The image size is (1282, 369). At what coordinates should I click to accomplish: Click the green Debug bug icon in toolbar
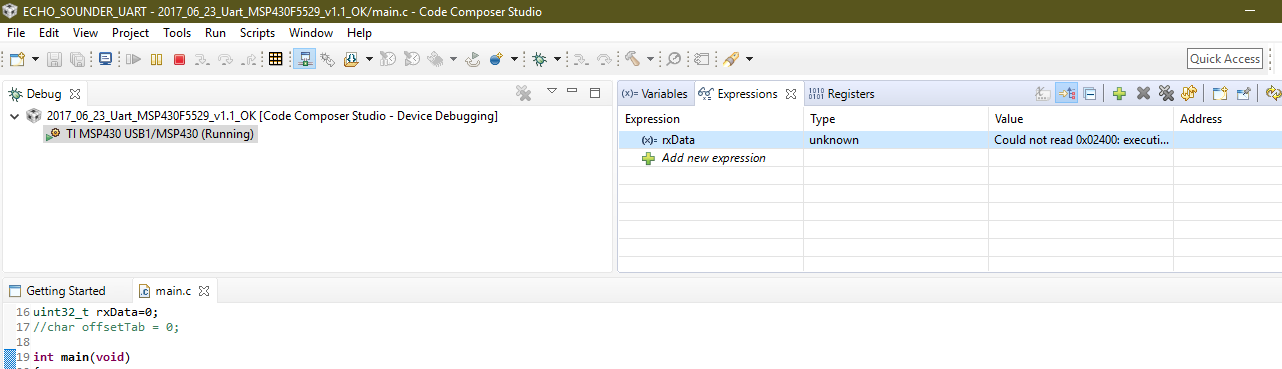tap(539, 59)
